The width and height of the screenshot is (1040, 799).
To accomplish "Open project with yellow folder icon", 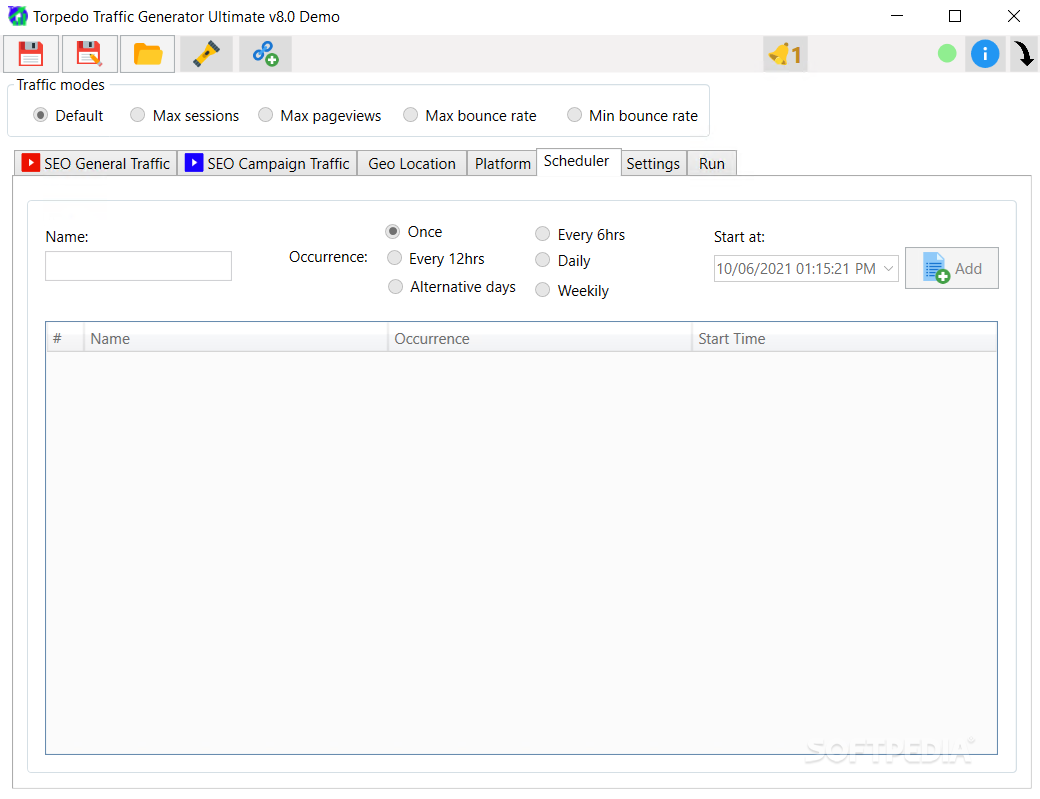I will pos(148,54).
